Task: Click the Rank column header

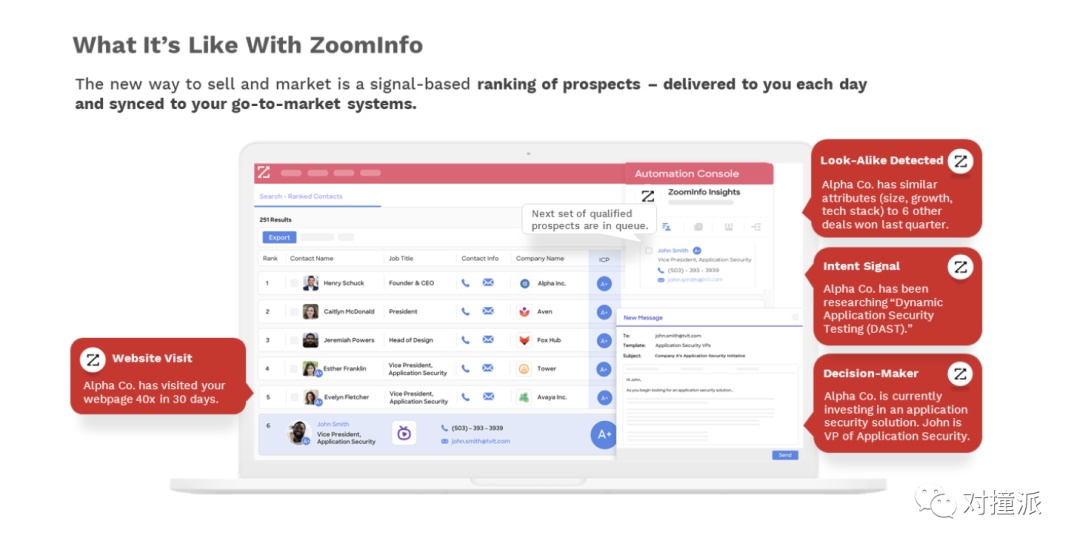Action: (270, 259)
